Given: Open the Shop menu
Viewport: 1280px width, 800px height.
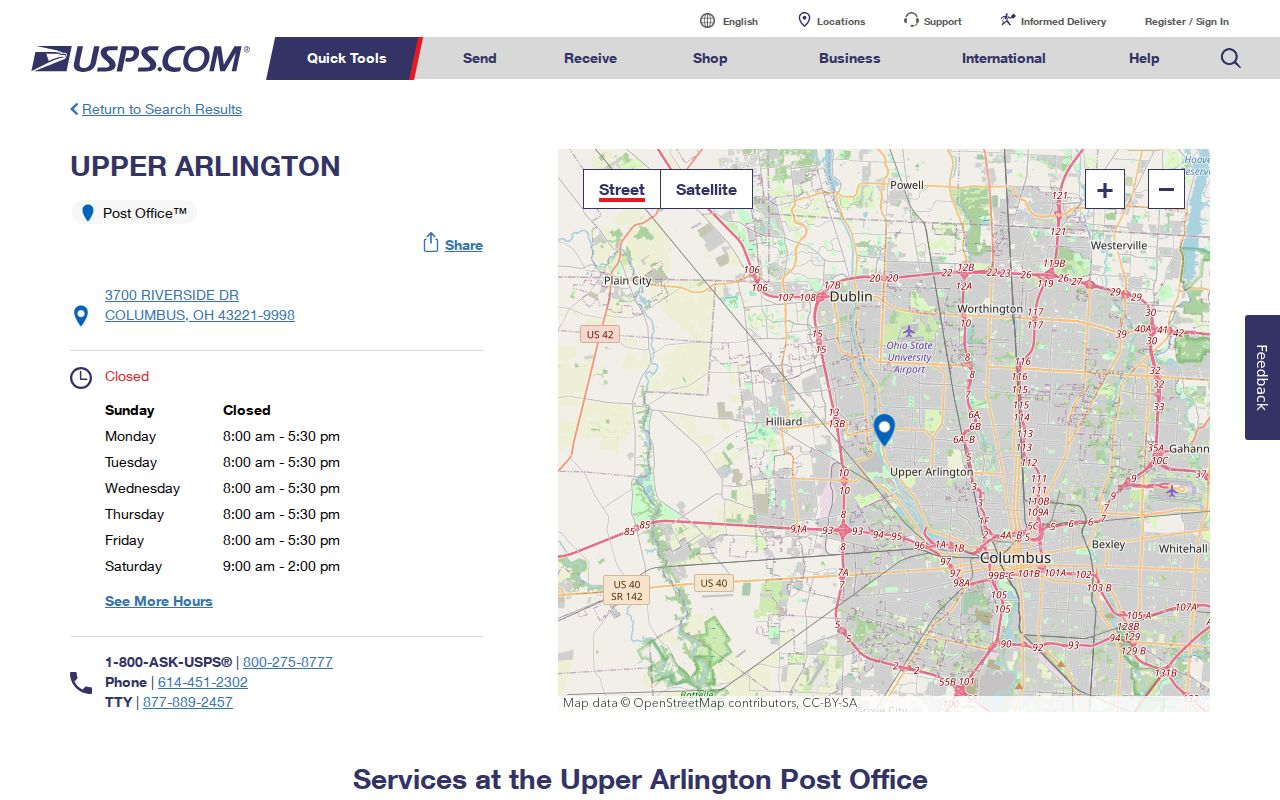Looking at the screenshot, I should [710, 58].
